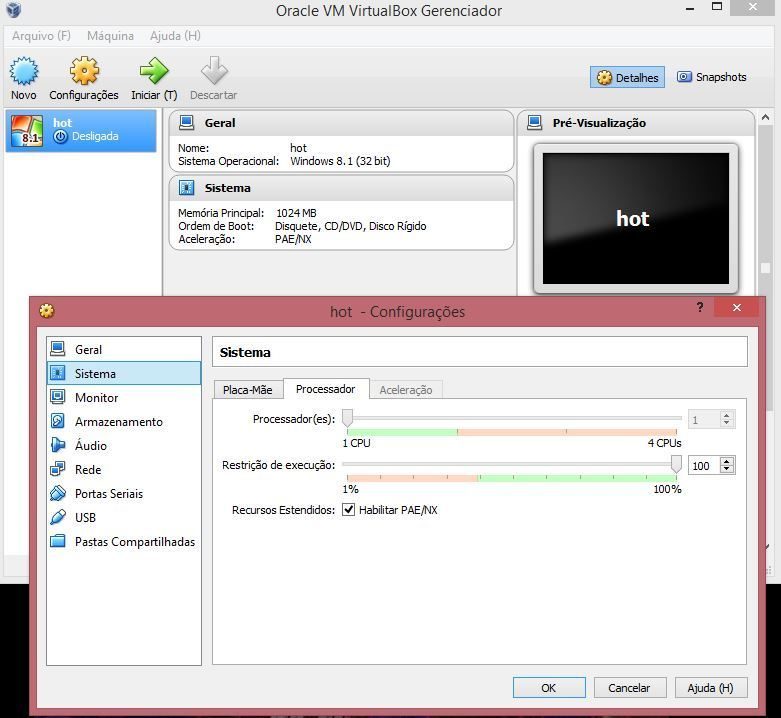The image size is (781, 718).
Task: Click the Descartar toolbar icon
Action: [214, 71]
